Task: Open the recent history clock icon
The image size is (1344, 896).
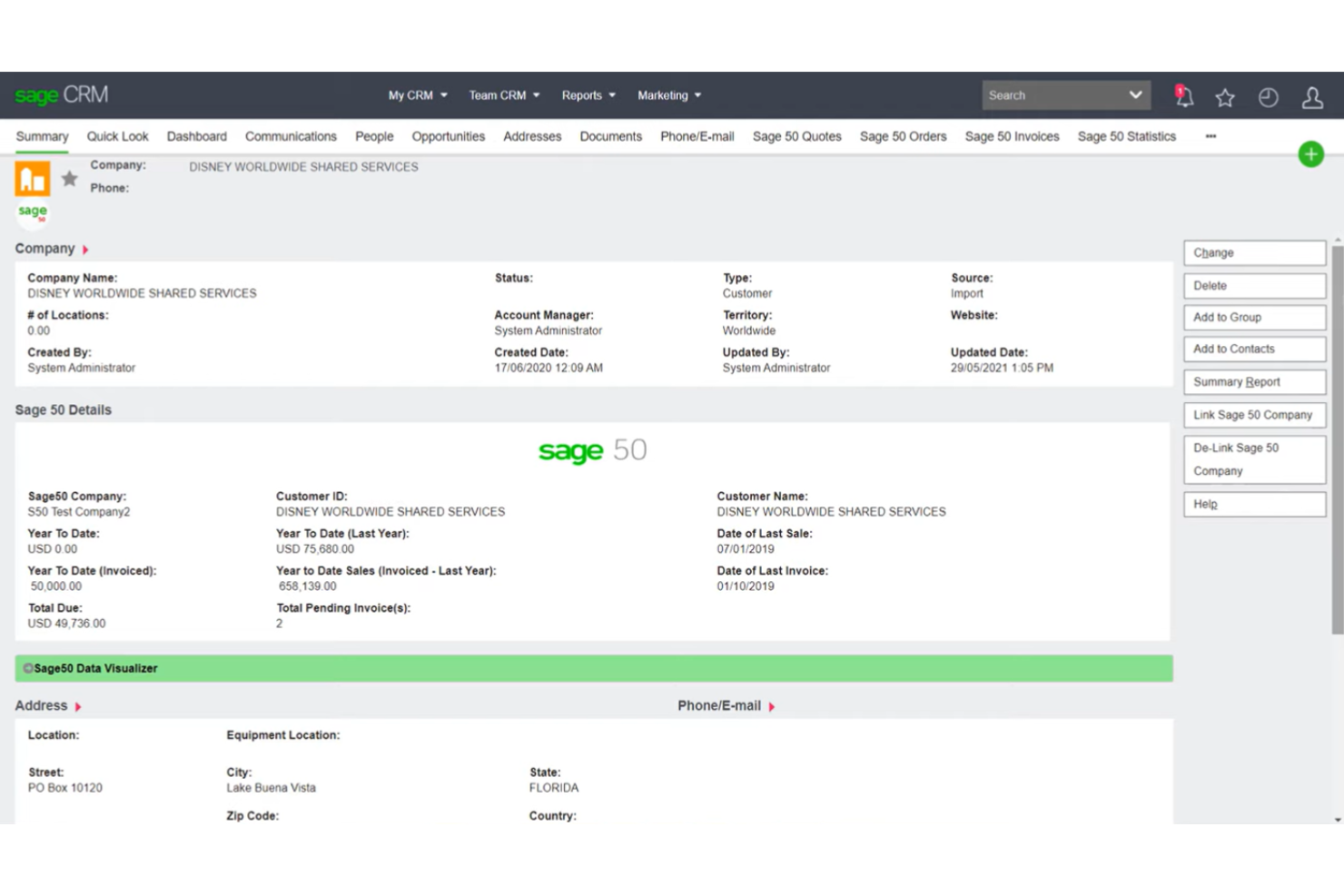Action: point(1269,97)
